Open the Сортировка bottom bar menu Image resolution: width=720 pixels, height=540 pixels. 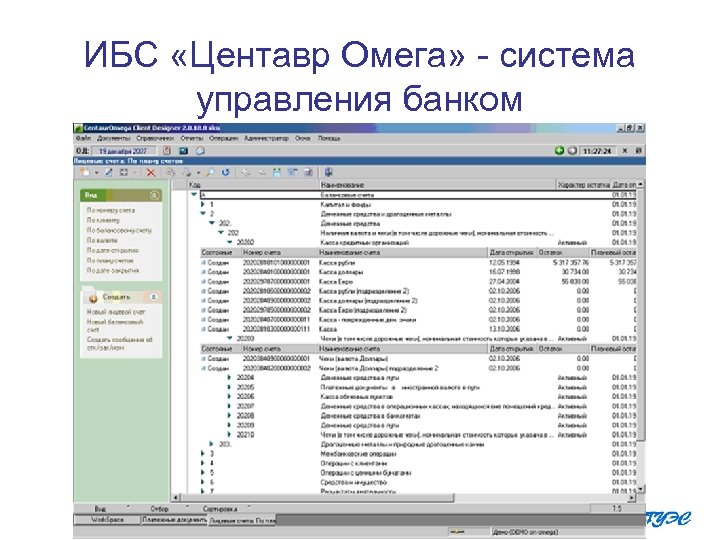pos(220,509)
